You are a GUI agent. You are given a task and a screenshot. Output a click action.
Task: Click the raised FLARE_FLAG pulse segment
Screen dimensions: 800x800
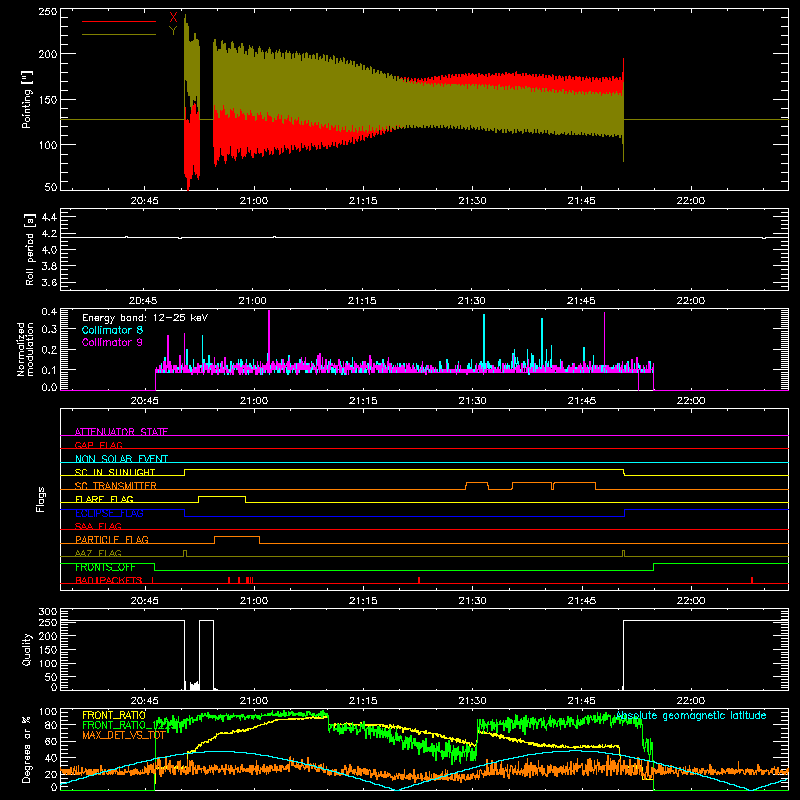(222, 496)
